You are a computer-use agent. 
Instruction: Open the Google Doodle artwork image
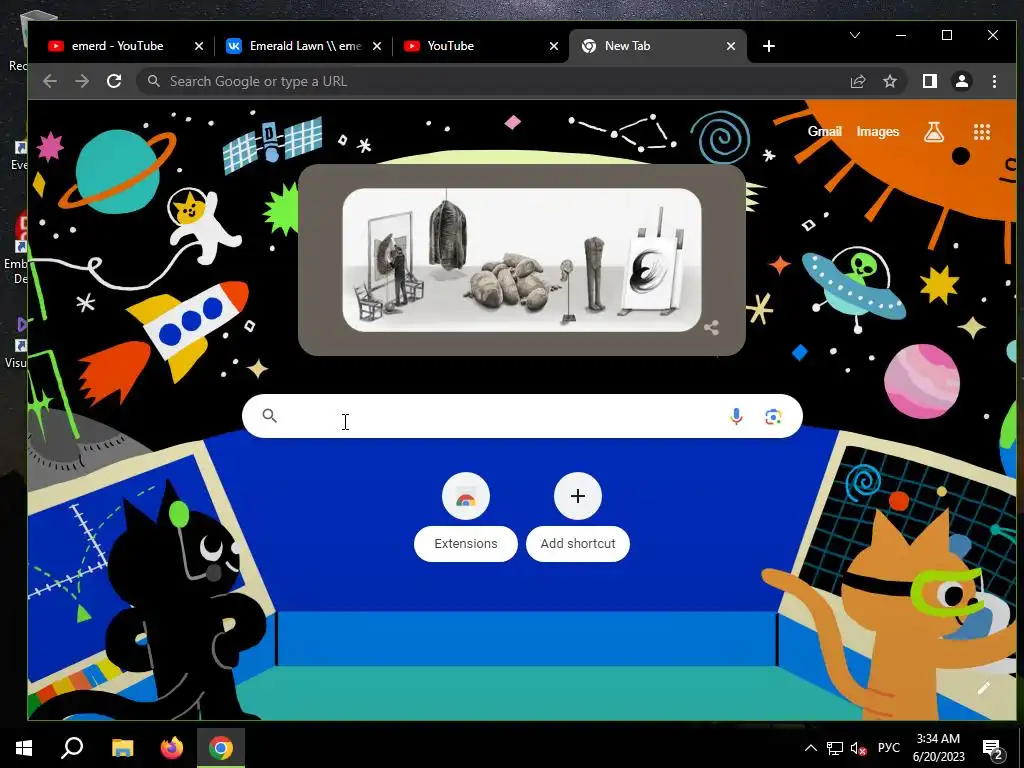[522, 260]
